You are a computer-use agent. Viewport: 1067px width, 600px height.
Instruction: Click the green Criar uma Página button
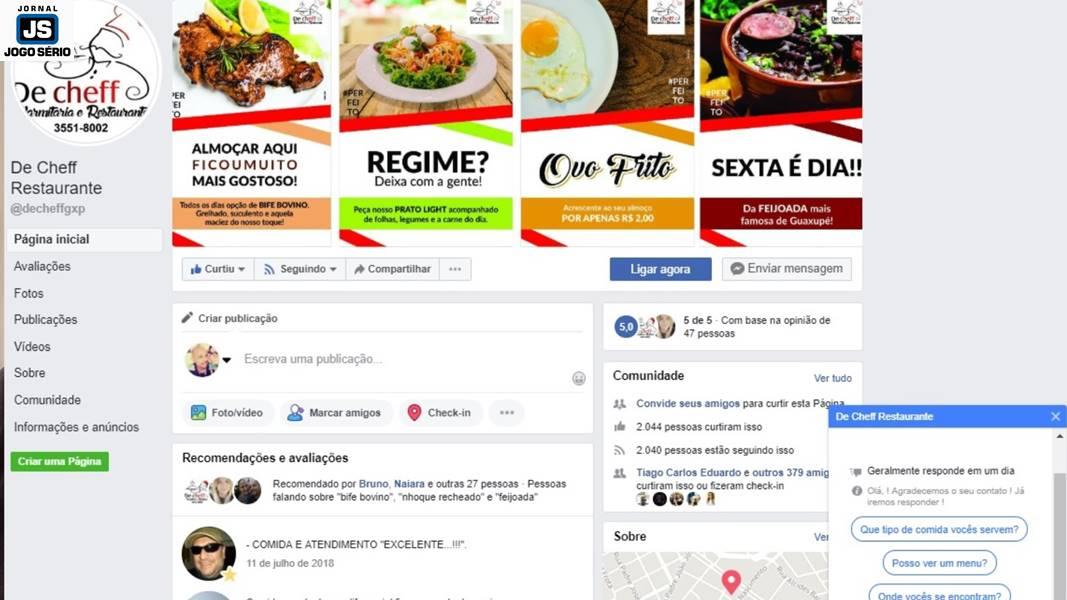[59, 461]
